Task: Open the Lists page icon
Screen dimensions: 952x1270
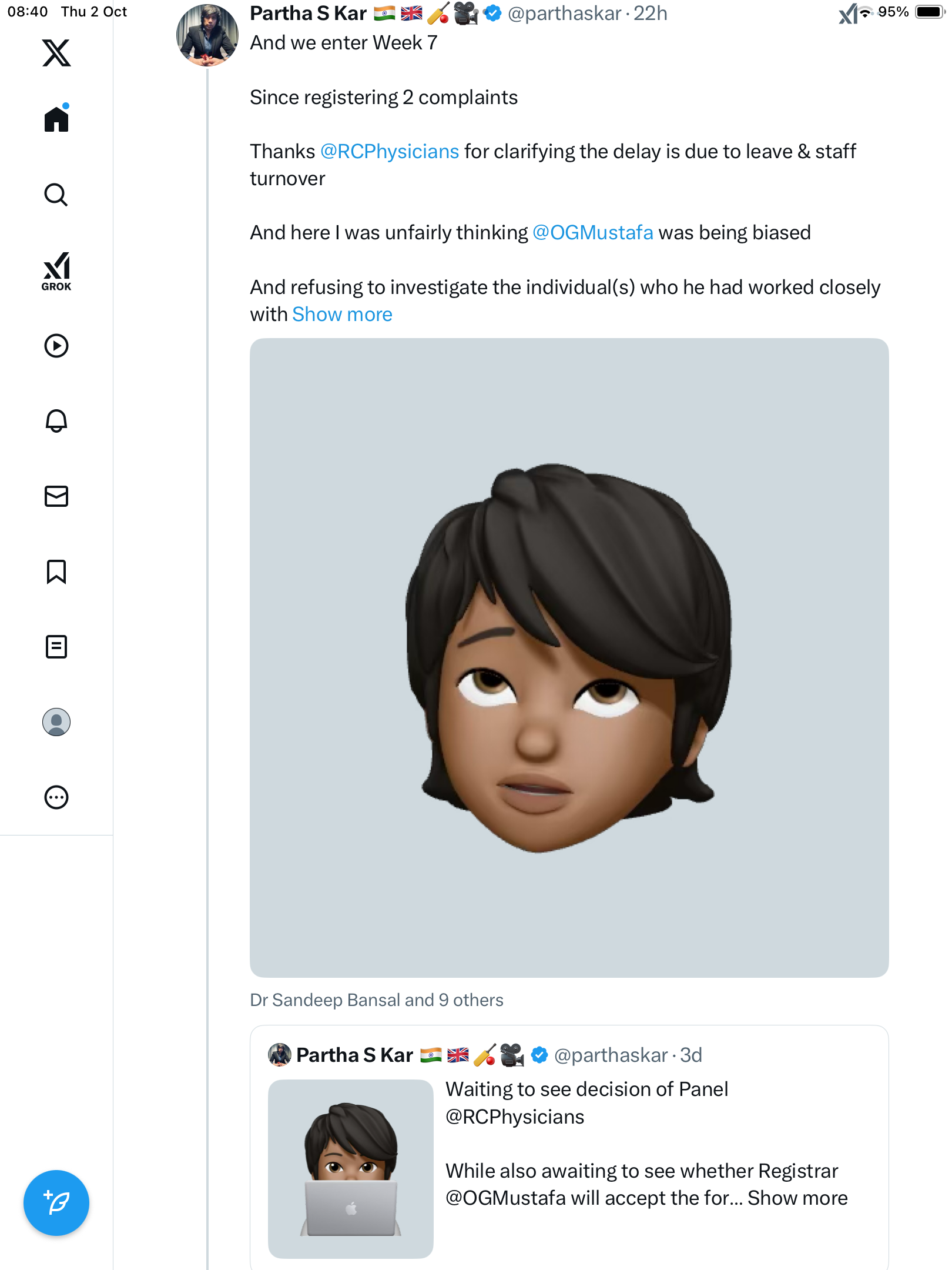Action: (56, 647)
